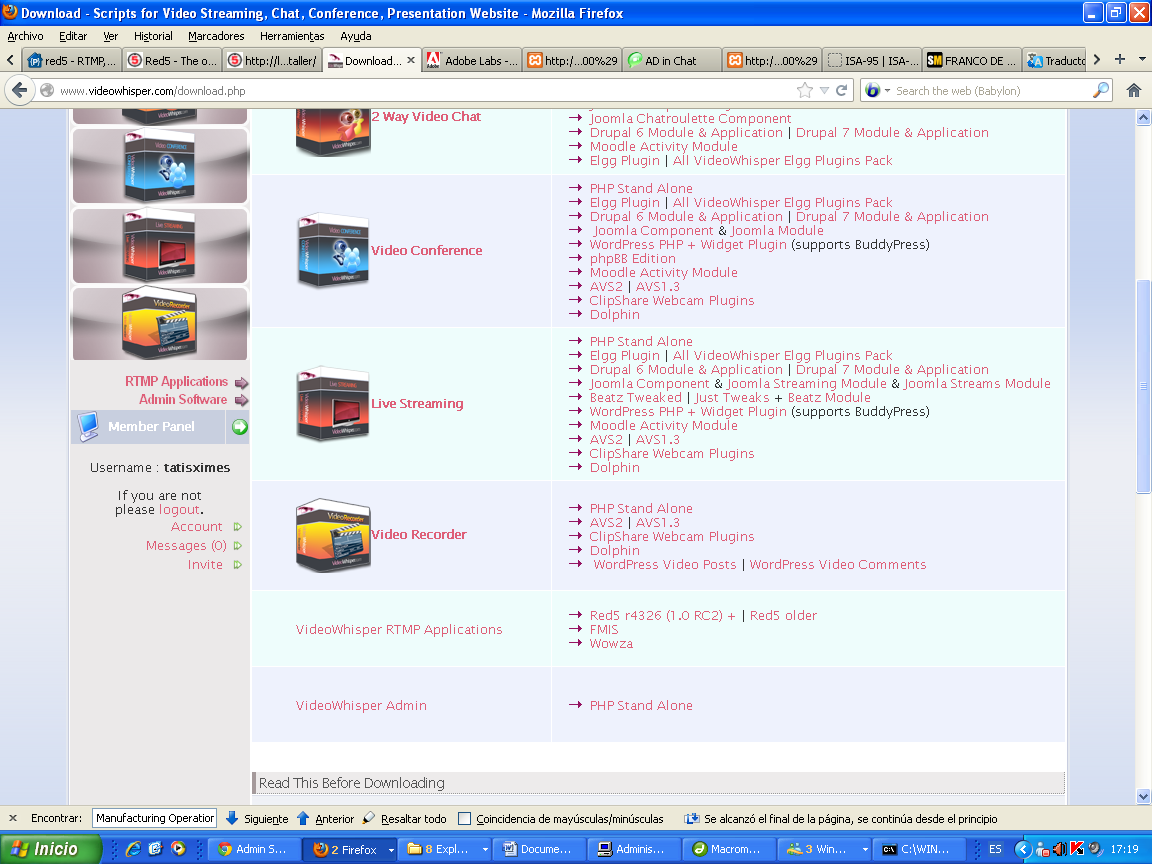This screenshot has width=1152, height=864.
Task: Open the URL history dropdown arrow
Action: (x=824, y=90)
